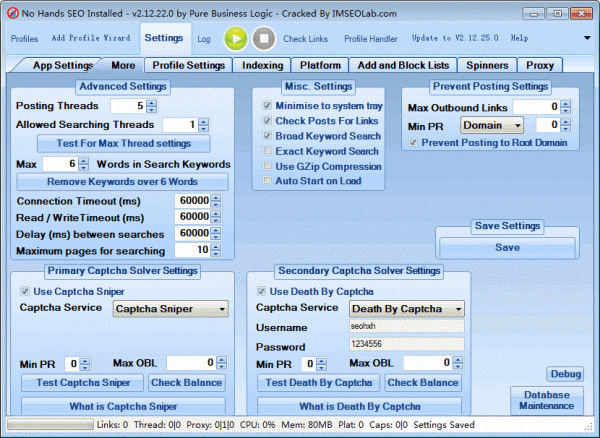
Task: Click the grey Stop button
Action: pos(263,38)
